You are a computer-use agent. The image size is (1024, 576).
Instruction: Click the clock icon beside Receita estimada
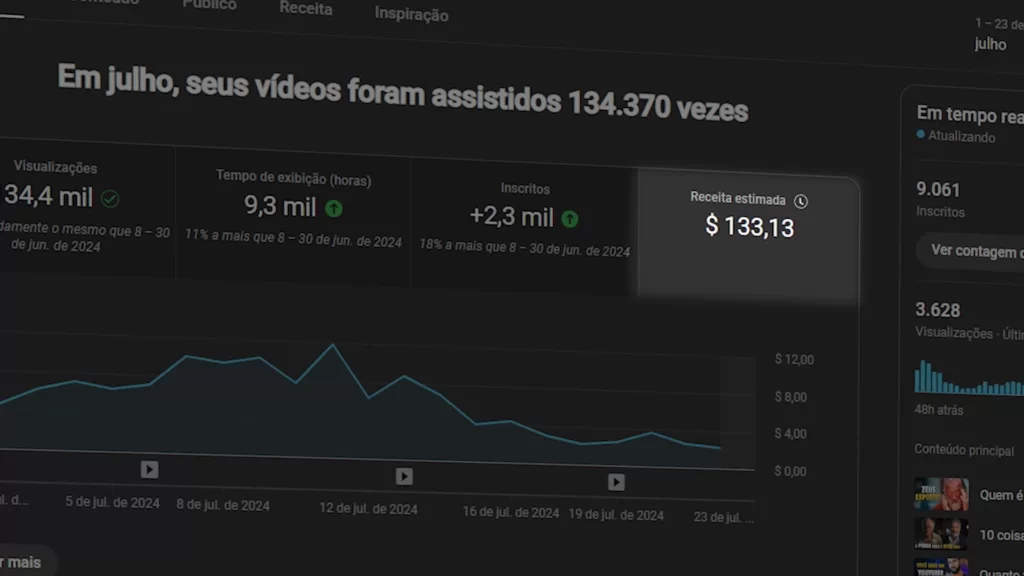tap(801, 201)
